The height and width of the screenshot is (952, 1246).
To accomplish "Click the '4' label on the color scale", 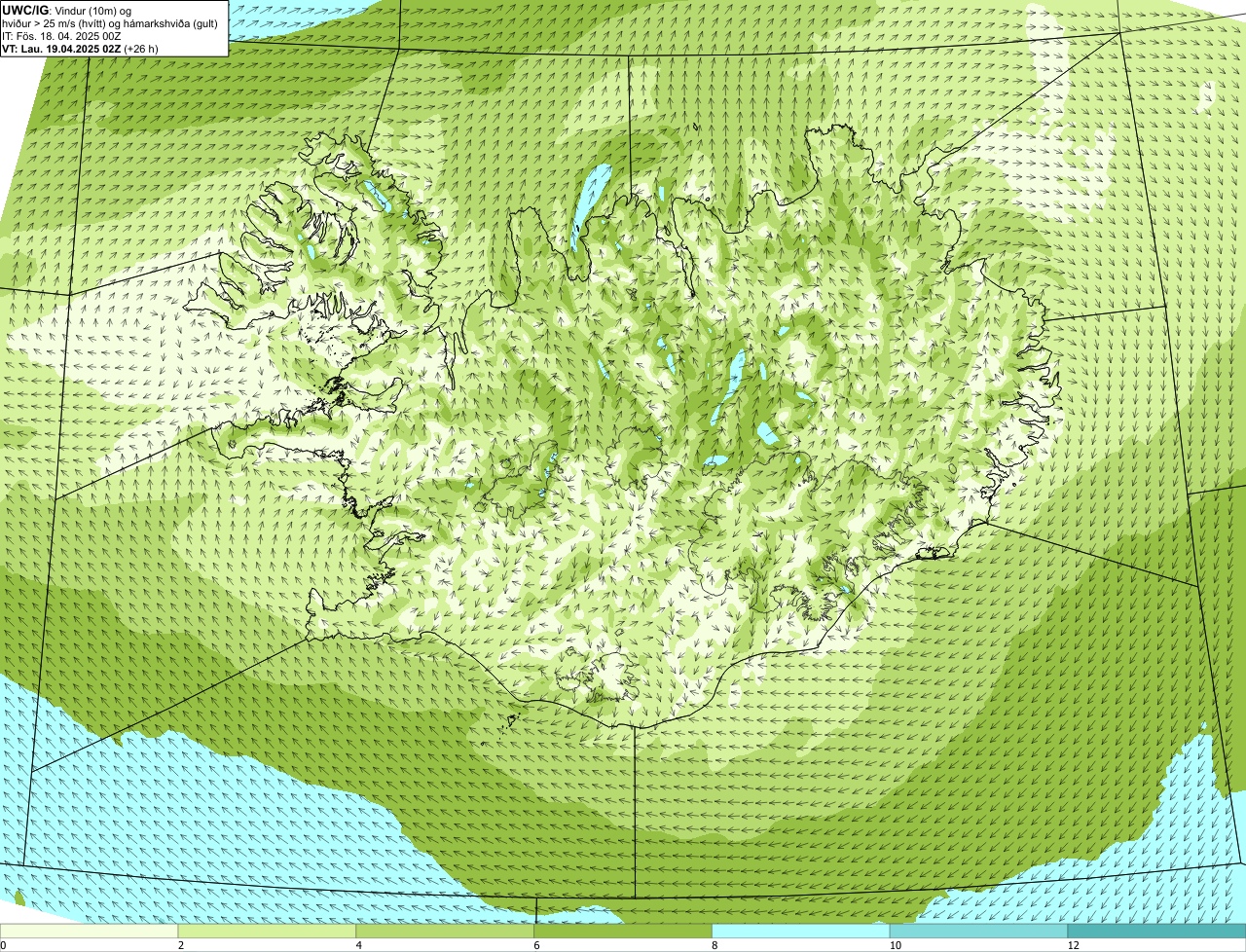I will click(x=358, y=945).
